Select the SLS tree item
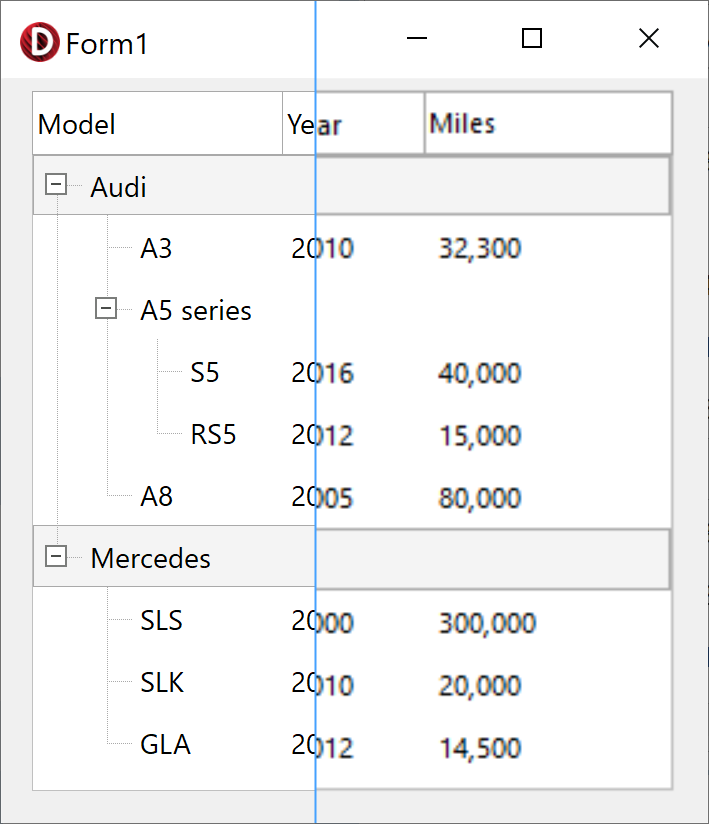The width and height of the screenshot is (709, 824). point(161,620)
